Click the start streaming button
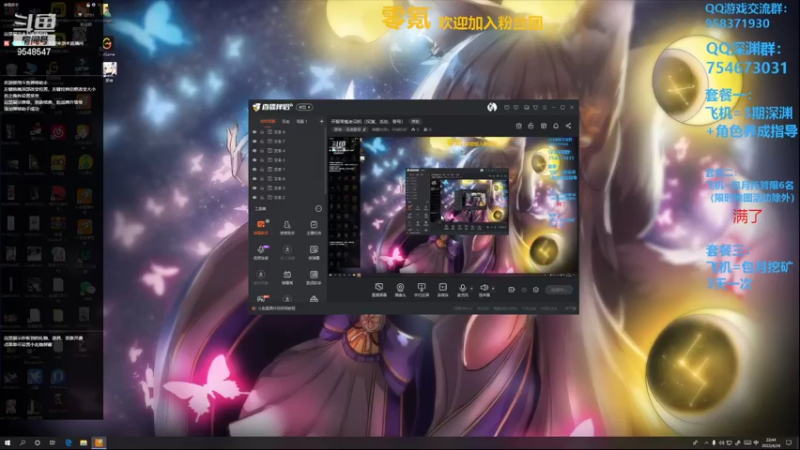800x450 pixels. tap(559, 289)
